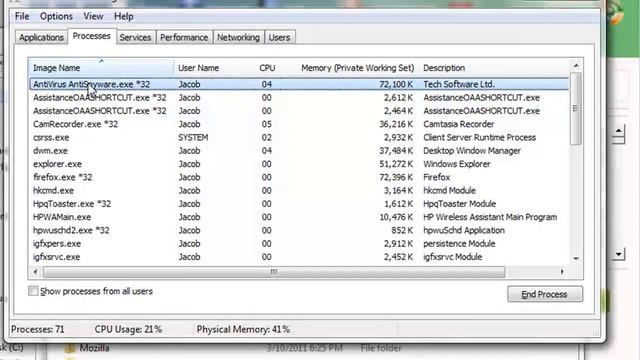Image resolution: width=640 pixels, height=360 pixels.
Task: Open the File menu
Action: [x=22, y=16]
